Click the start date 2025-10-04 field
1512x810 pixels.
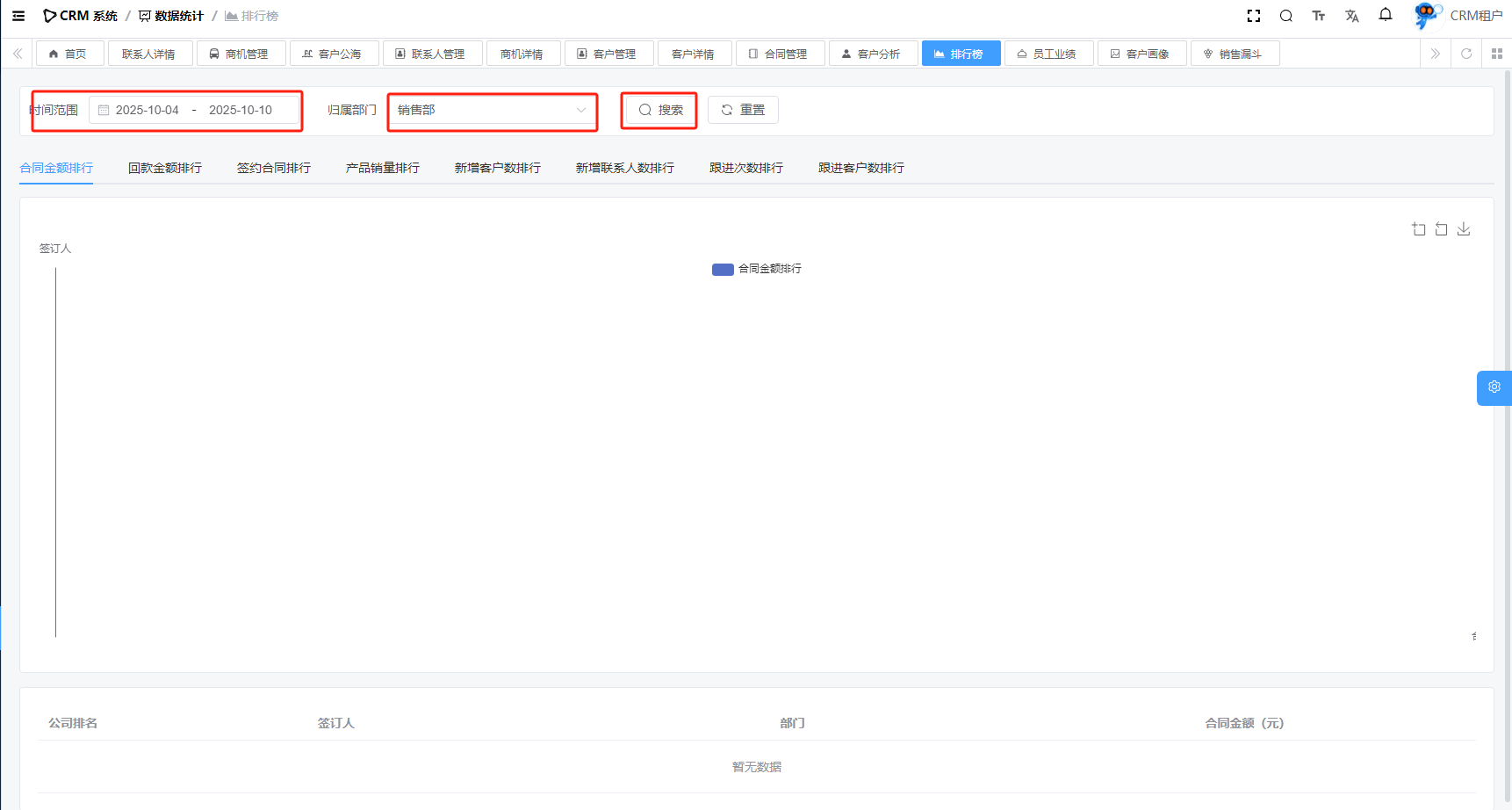click(148, 111)
